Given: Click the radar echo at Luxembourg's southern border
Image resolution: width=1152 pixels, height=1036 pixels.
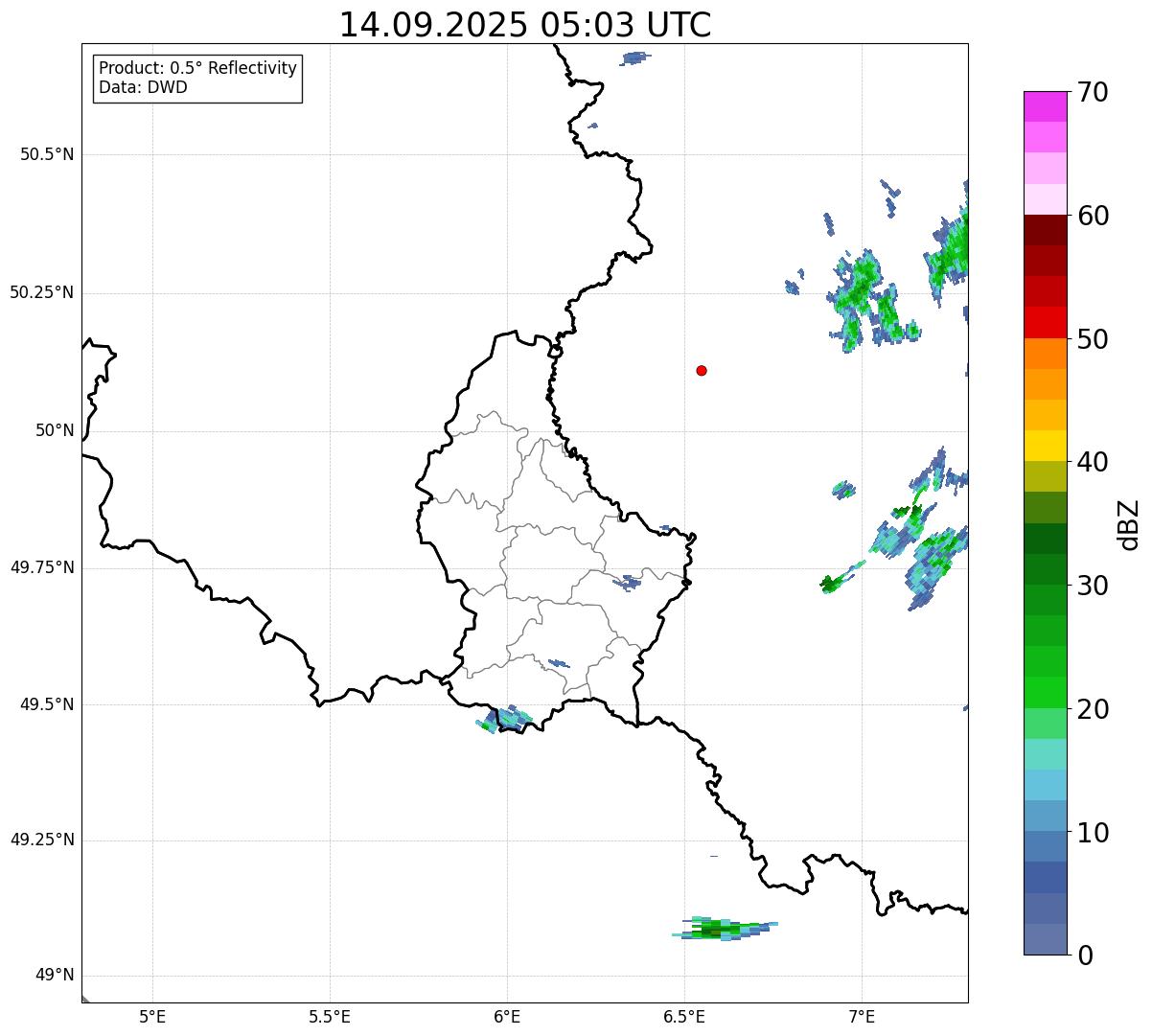Looking at the screenshot, I should 503,720.
